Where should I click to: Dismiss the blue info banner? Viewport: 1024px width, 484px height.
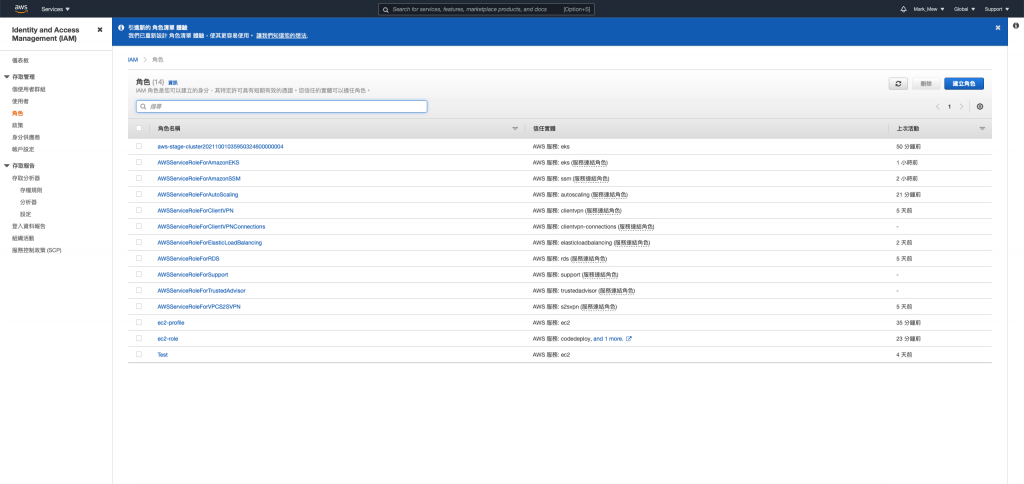998,27
